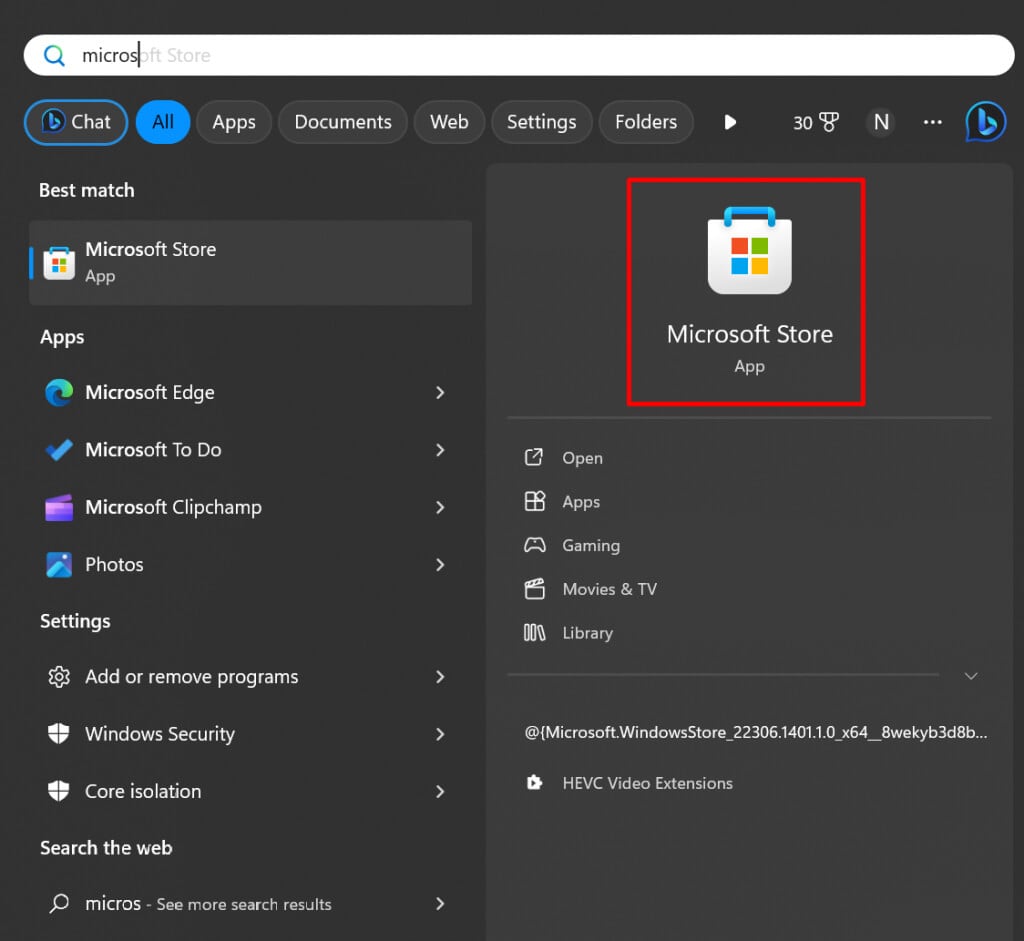Screen dimensions: 1024x941
Task: Expand the Microsoft Edge result chevron
Action: (x=440, y=393)
